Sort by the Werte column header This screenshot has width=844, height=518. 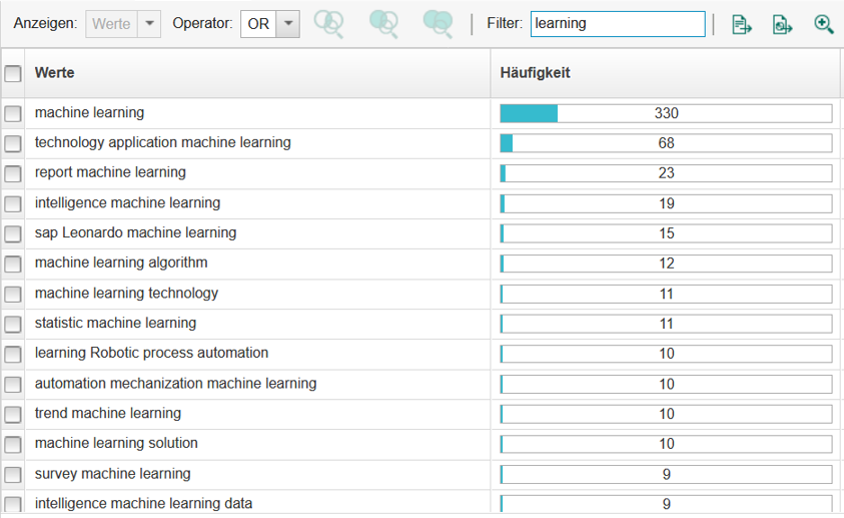coord(54,73)
